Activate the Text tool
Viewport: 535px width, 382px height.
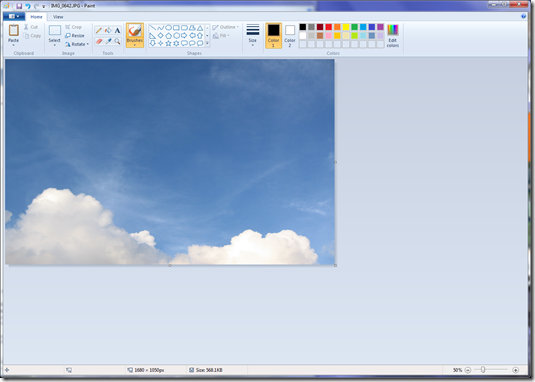click(x=117, y=31)
